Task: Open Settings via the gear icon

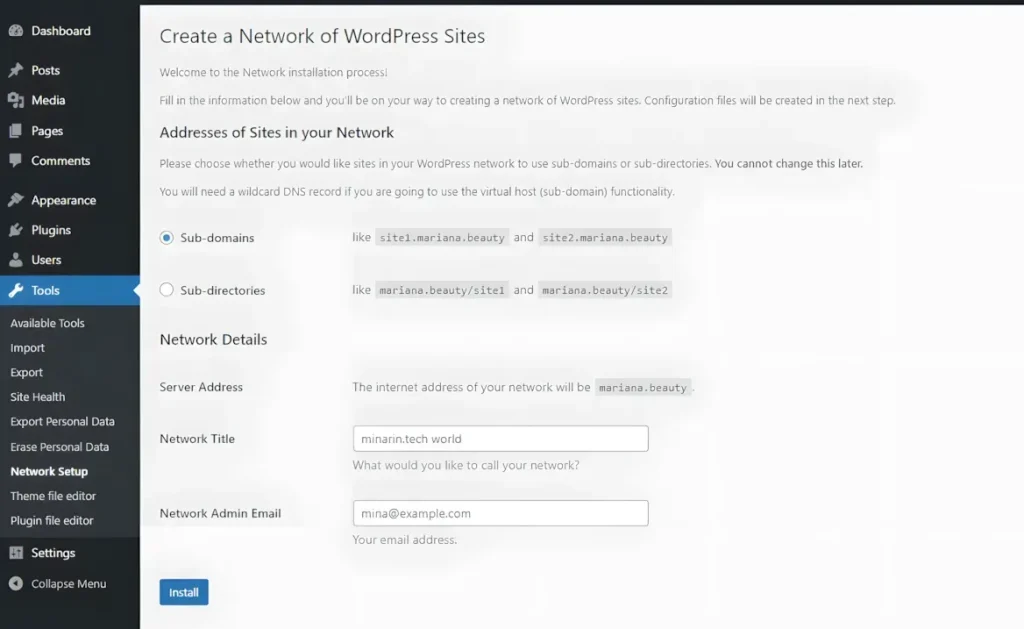Action: 15,552
